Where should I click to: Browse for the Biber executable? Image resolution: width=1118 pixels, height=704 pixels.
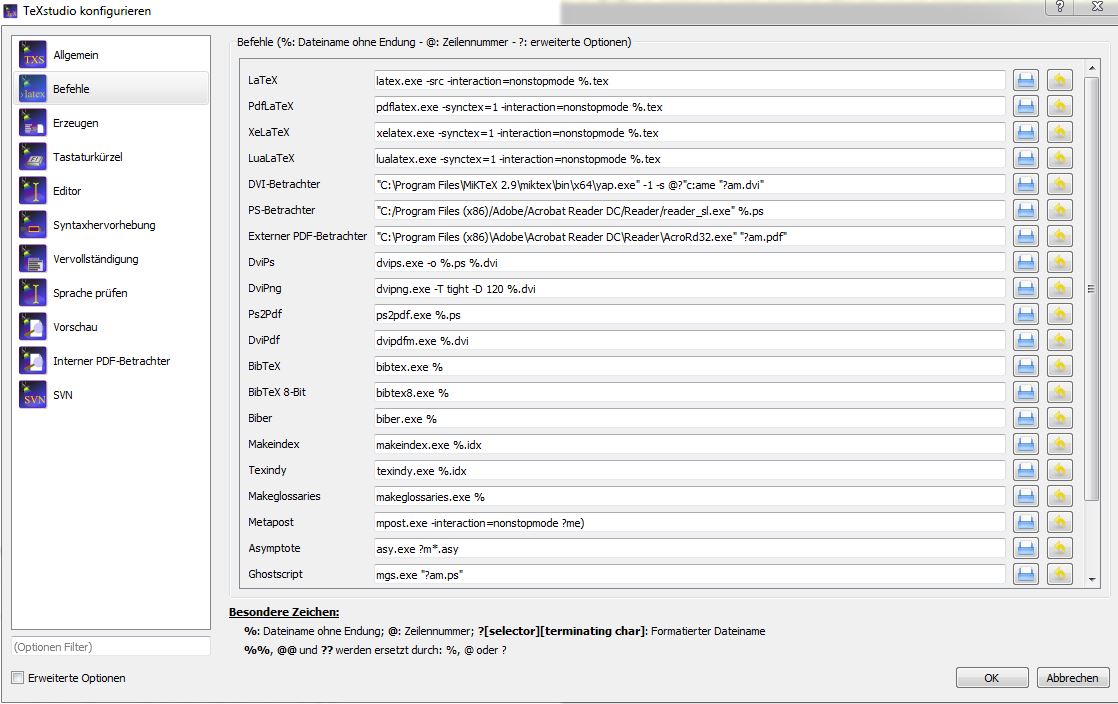[x=1026, y=419]
